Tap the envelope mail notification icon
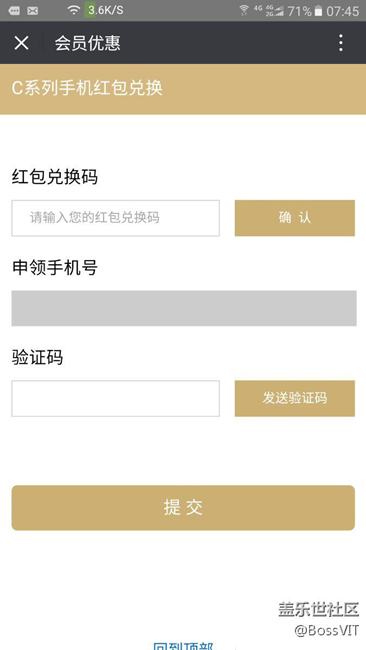 pos(32,11)
